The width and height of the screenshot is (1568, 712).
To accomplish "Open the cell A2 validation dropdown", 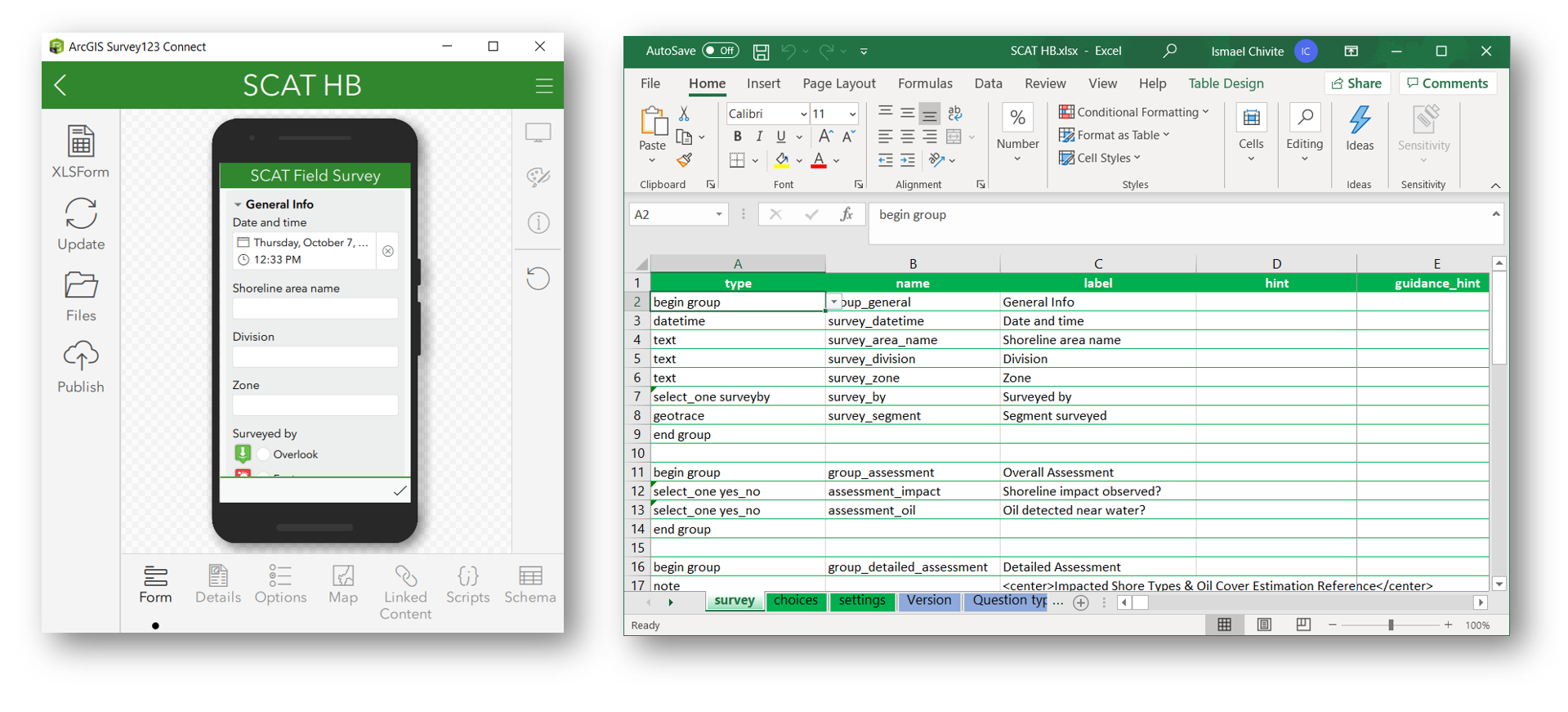I will (x=833, y=302).
